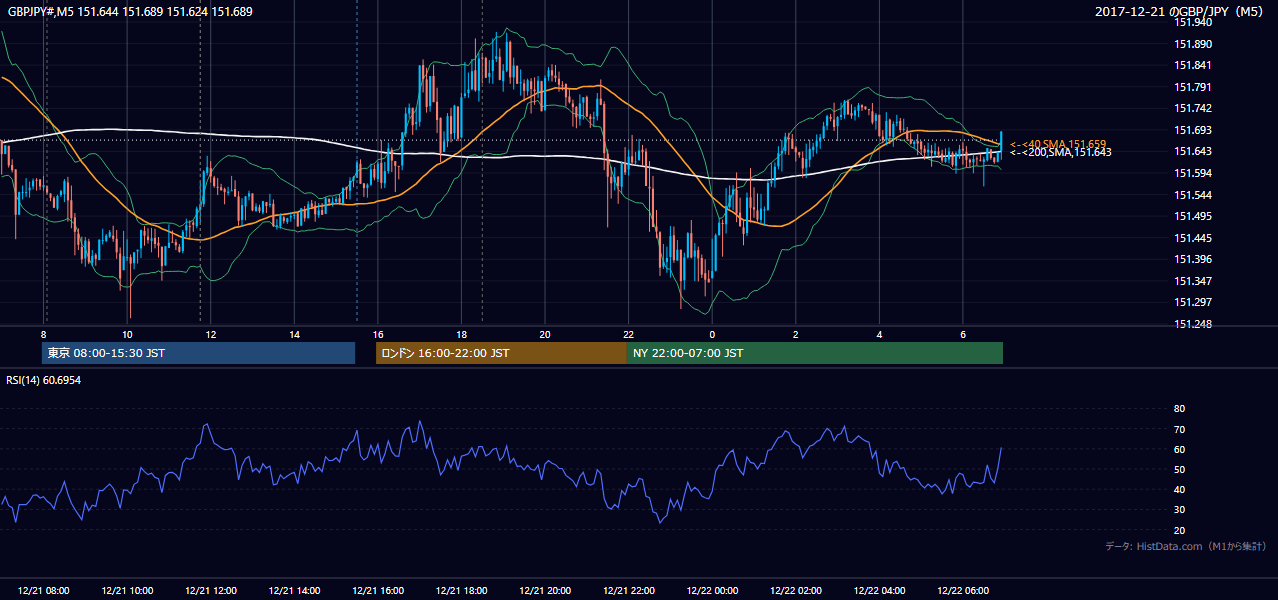Click the Tokyo 08:00-15:30 JST session bar

(198, 353)
